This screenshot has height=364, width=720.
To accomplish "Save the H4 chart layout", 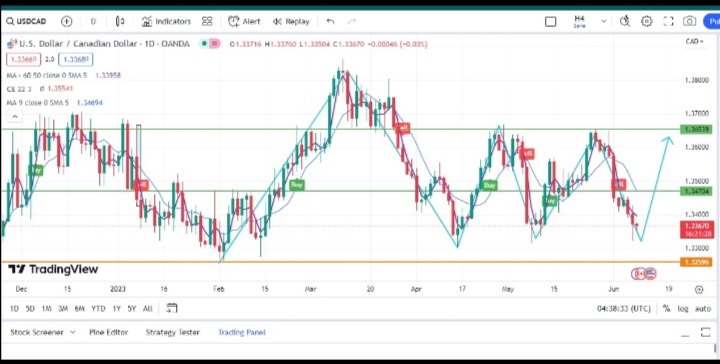I will click(x=579, y=21).
